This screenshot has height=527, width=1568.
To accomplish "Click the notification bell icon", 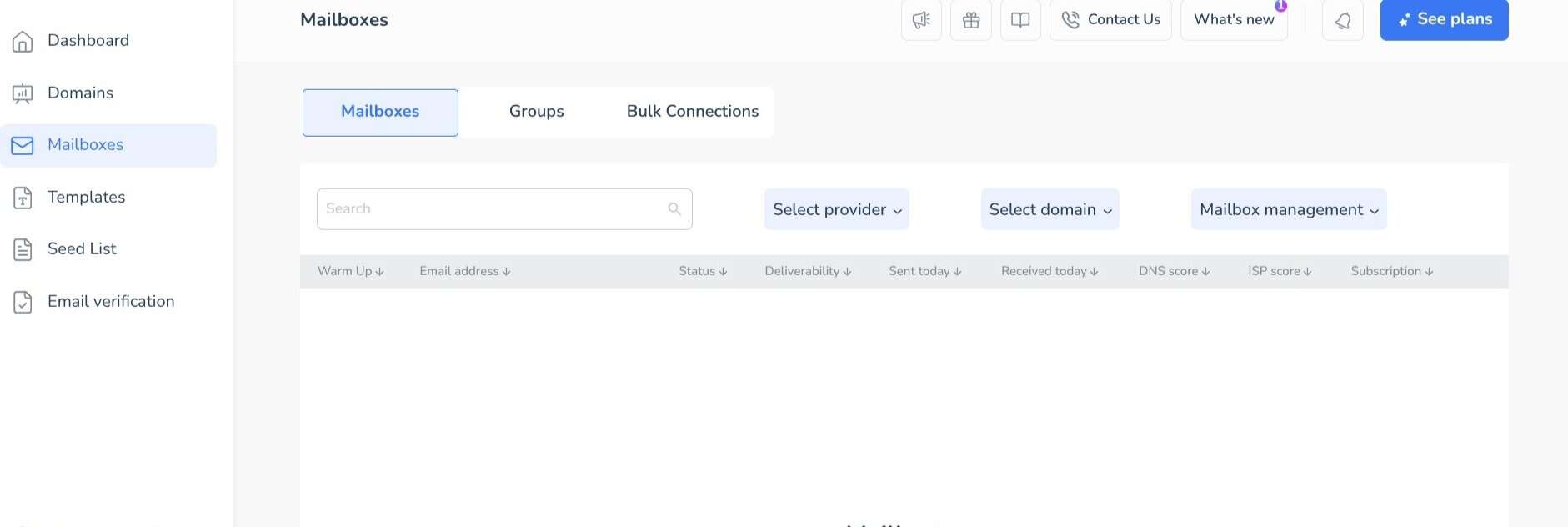I will [1342, 20].
